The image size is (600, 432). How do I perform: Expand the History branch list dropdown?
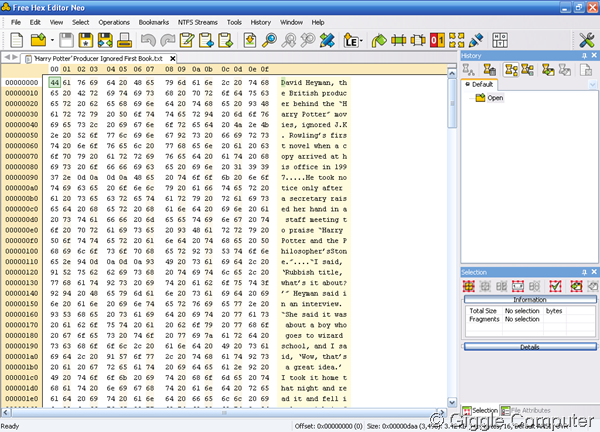(x=592, y=85)
